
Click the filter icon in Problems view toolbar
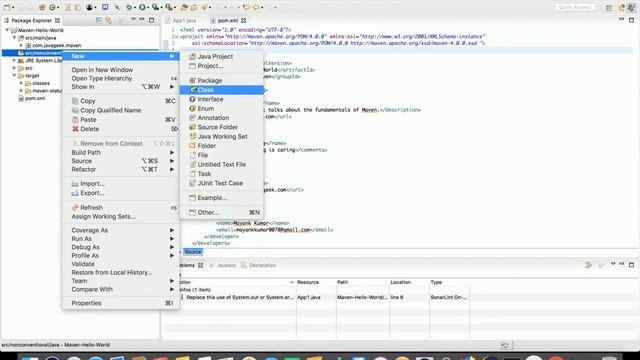(588, 265)
